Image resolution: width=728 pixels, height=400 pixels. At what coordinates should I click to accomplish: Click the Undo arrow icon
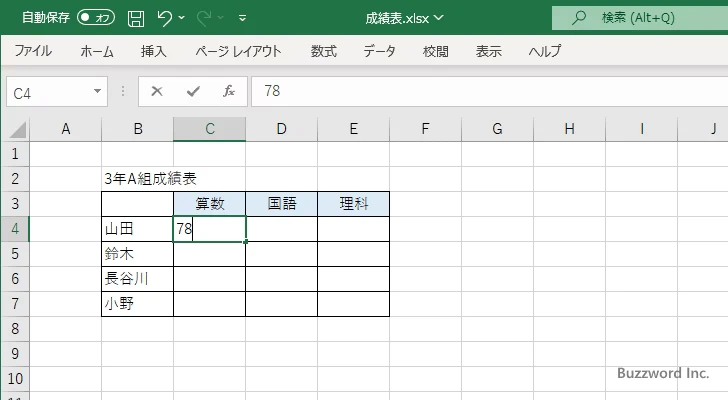pos(164,18)
